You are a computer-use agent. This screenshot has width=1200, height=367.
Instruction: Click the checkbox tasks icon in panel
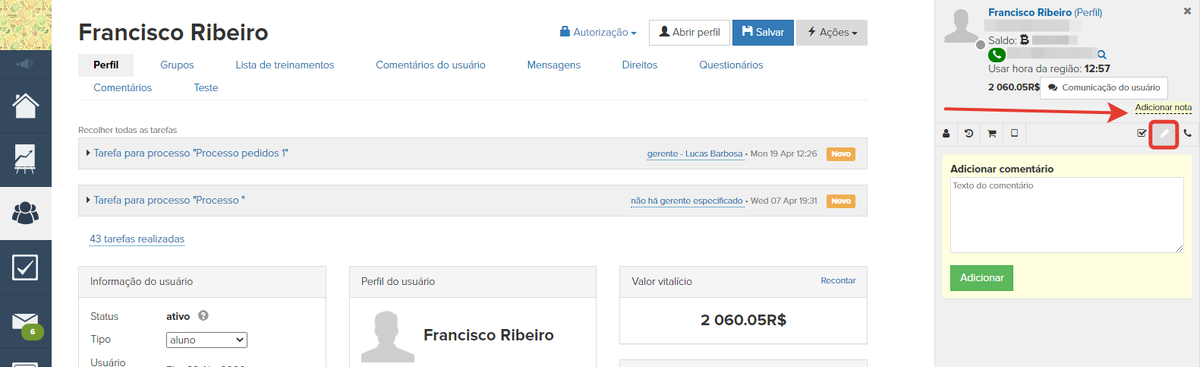(1142, 133)
